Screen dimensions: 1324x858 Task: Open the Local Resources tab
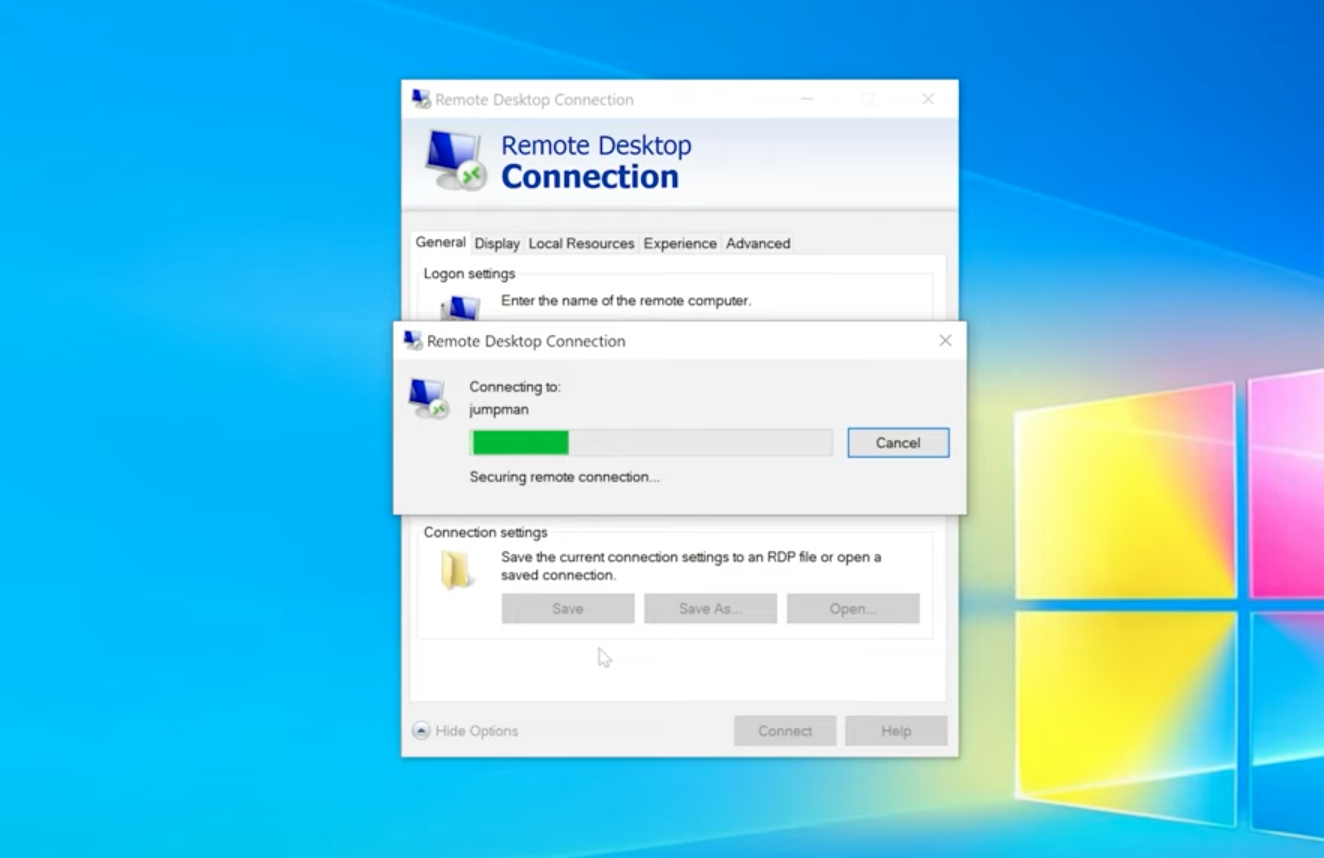[x=581, y=243]
